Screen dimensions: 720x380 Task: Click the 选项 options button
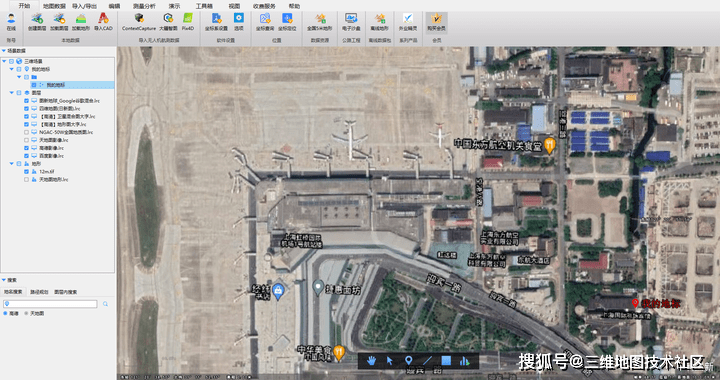[239, 22]
